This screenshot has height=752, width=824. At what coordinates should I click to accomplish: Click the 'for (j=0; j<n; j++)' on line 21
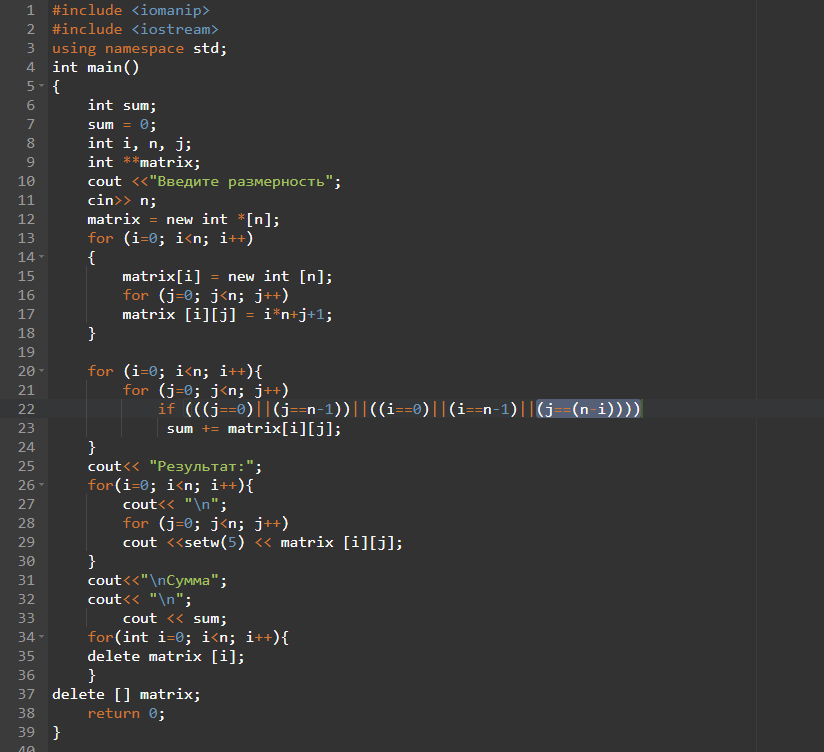(205, 390)
